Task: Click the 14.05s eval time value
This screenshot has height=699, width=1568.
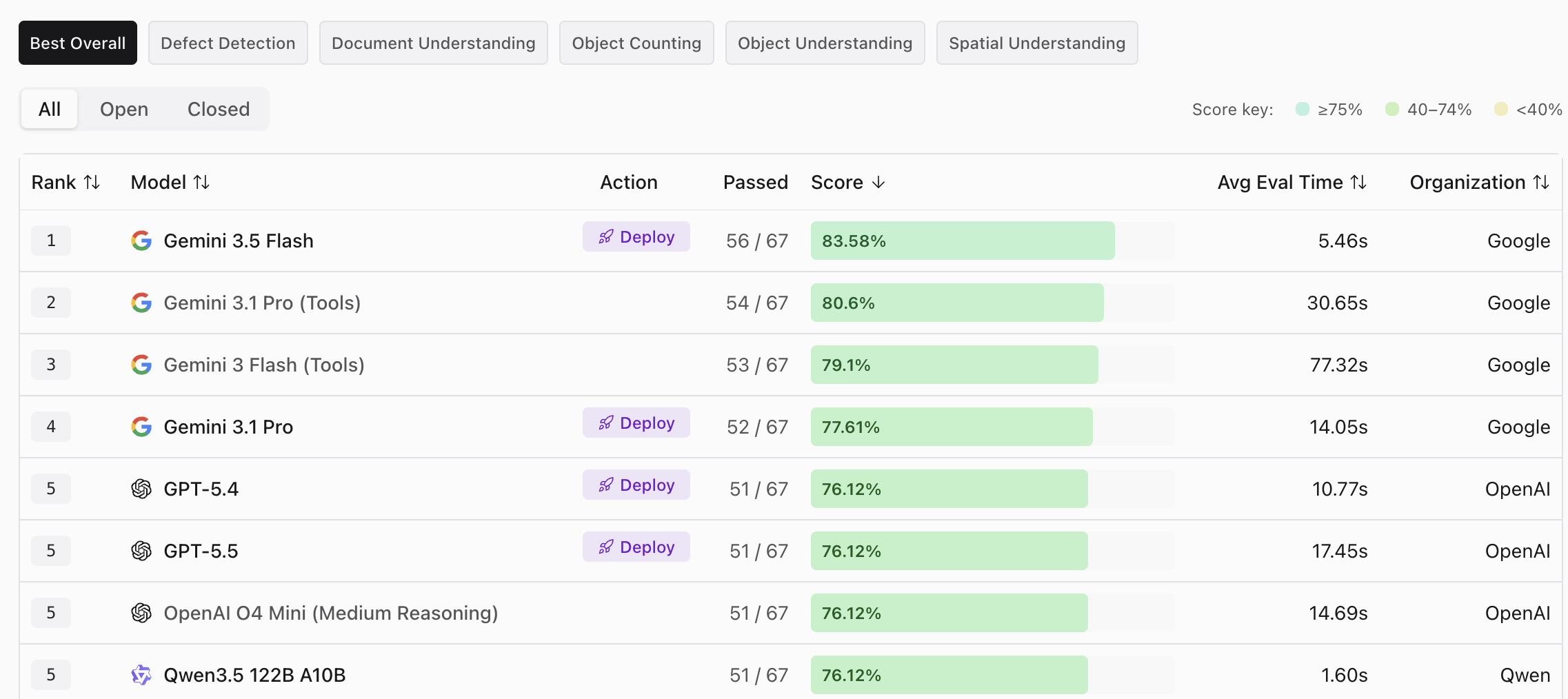Action: [1338, 427]
